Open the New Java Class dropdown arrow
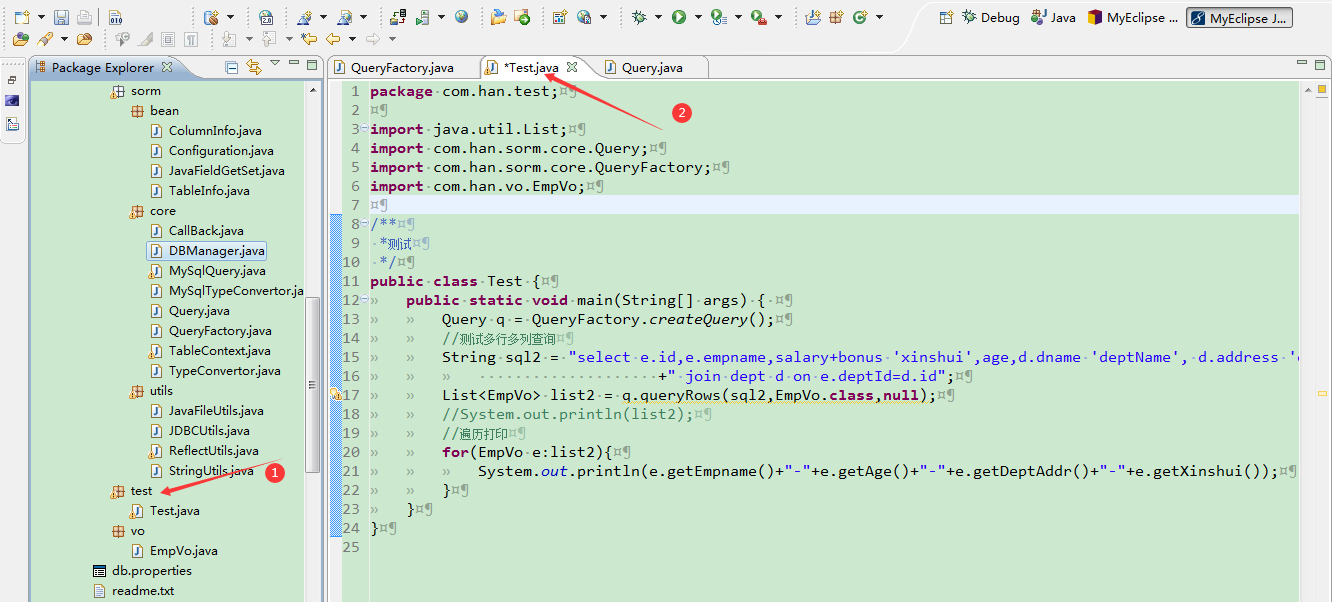The width and height of the screenshot is (1332, 602). pos(880,17)
